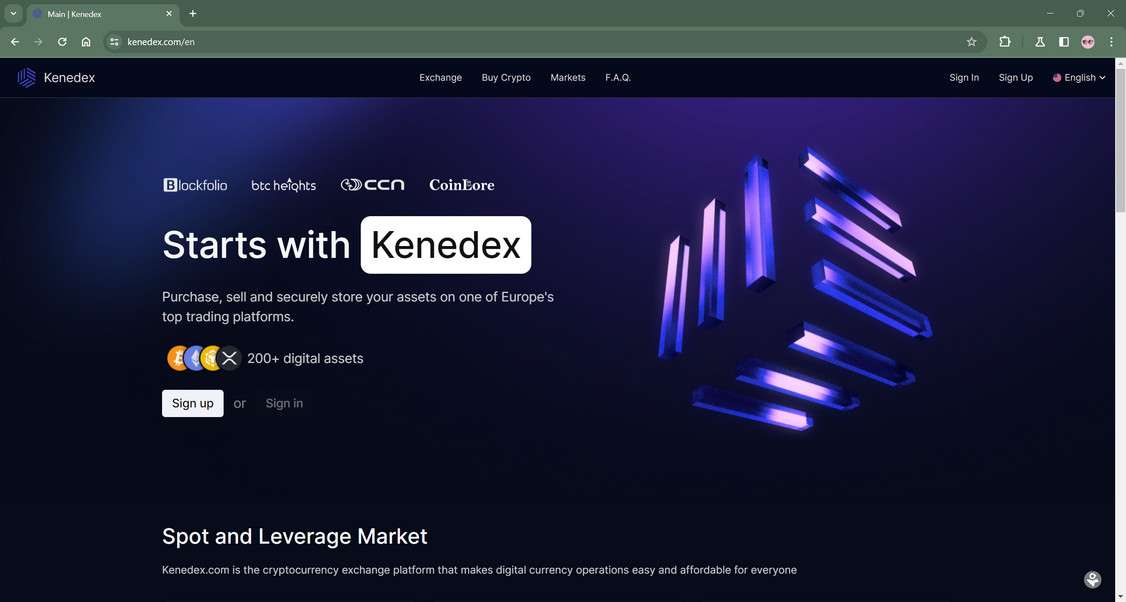
Task: Reload the page with the refresh icon
Action: (x=62, y=42)
